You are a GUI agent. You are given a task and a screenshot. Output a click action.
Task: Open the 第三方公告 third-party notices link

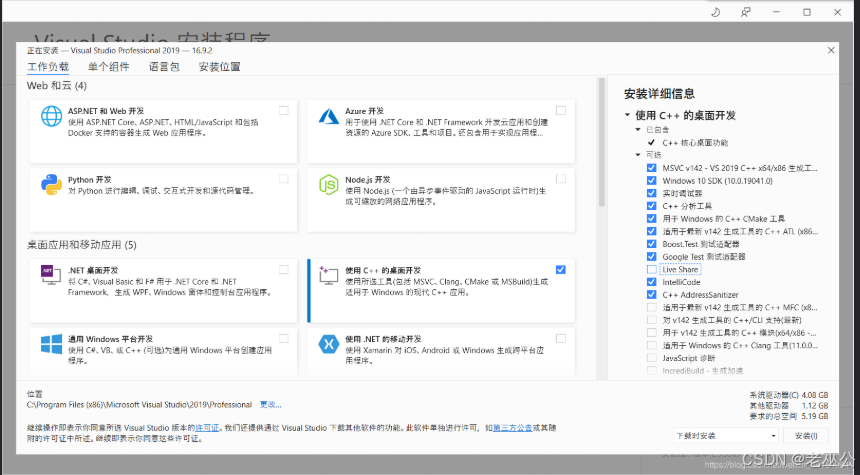(x=512, y=428)
